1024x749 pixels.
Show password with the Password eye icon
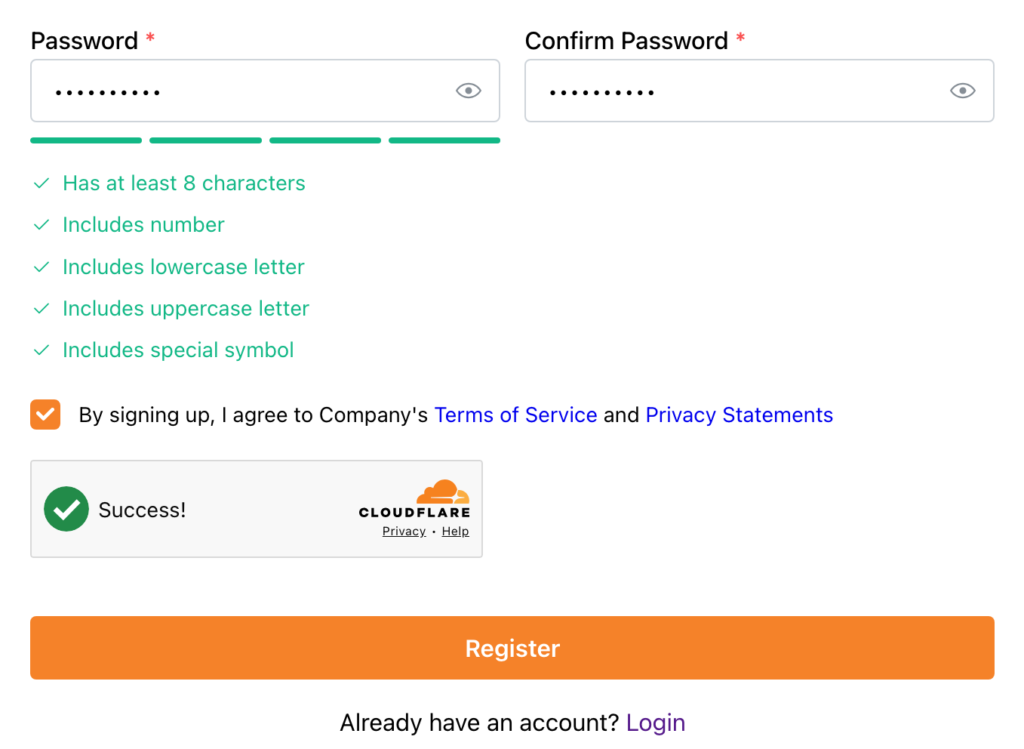point(468,91)
